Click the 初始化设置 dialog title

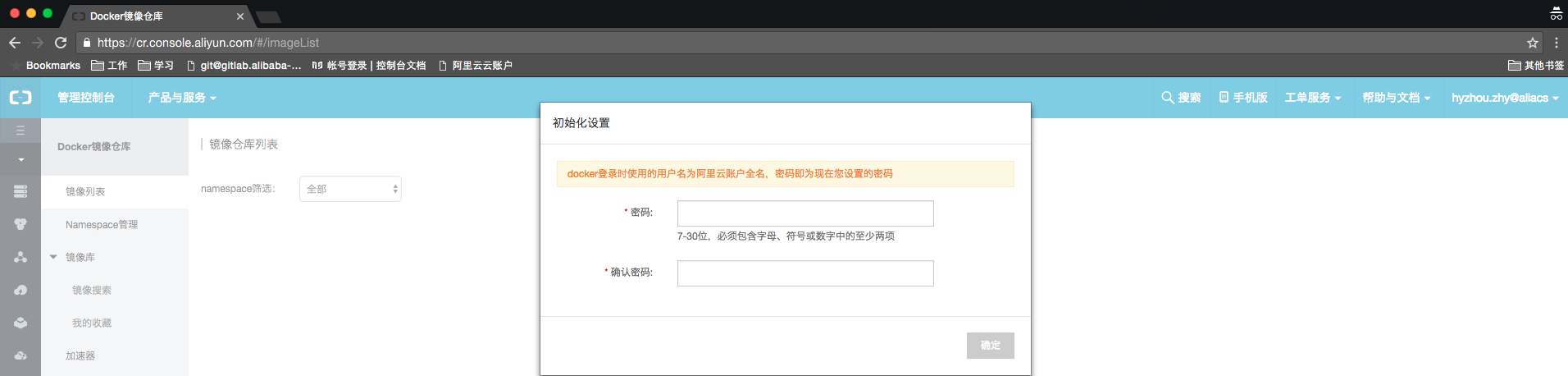pyautogui.click(x=581, y=123)
